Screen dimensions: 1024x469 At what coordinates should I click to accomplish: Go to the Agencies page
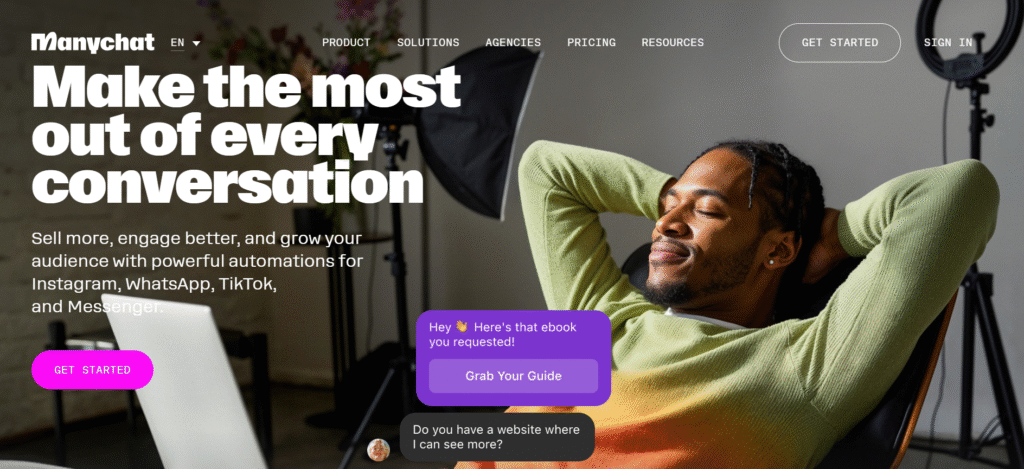pos(513,42)
